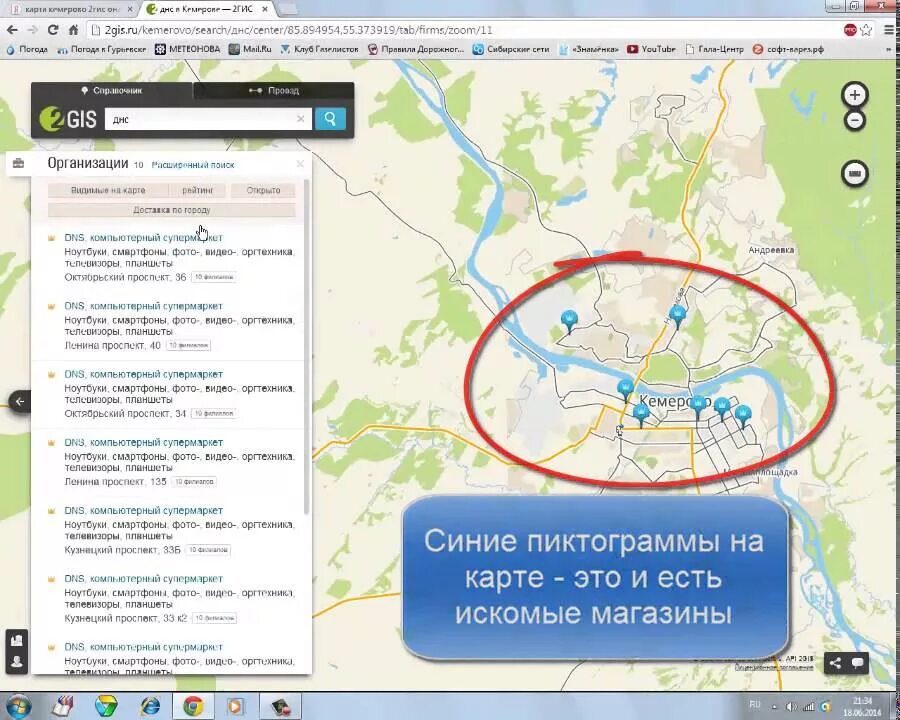Open DNS result at Октябрьский проспект, 34
Viewport: 900px width, 720px height.
(x=143, y=374)
